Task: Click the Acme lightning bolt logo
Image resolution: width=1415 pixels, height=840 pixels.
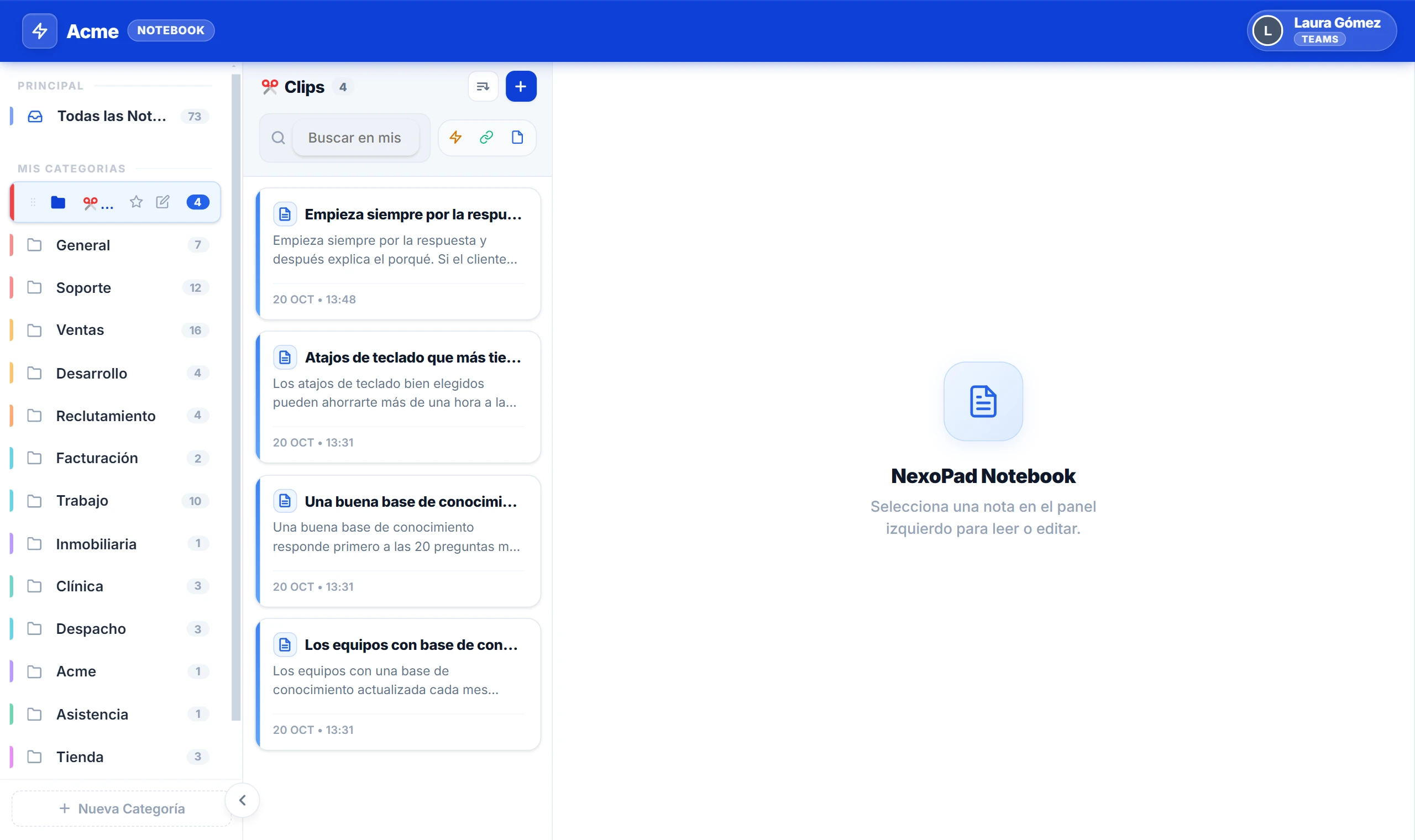Action: point(40,30)
